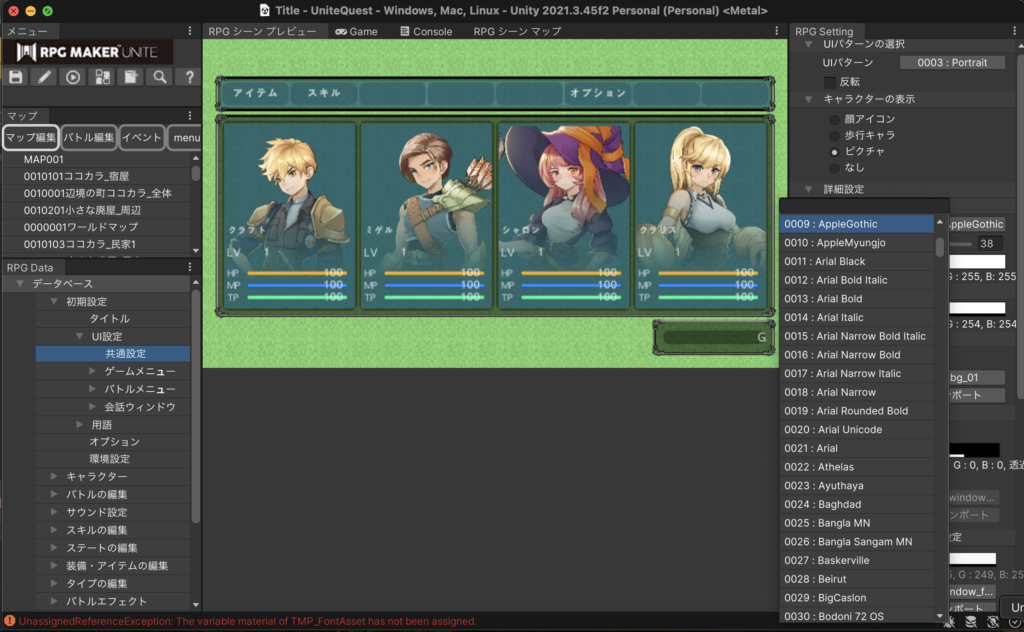The image size is (1024, 632).
Task: Click the question mark help icon
Action: pos(188,77)
